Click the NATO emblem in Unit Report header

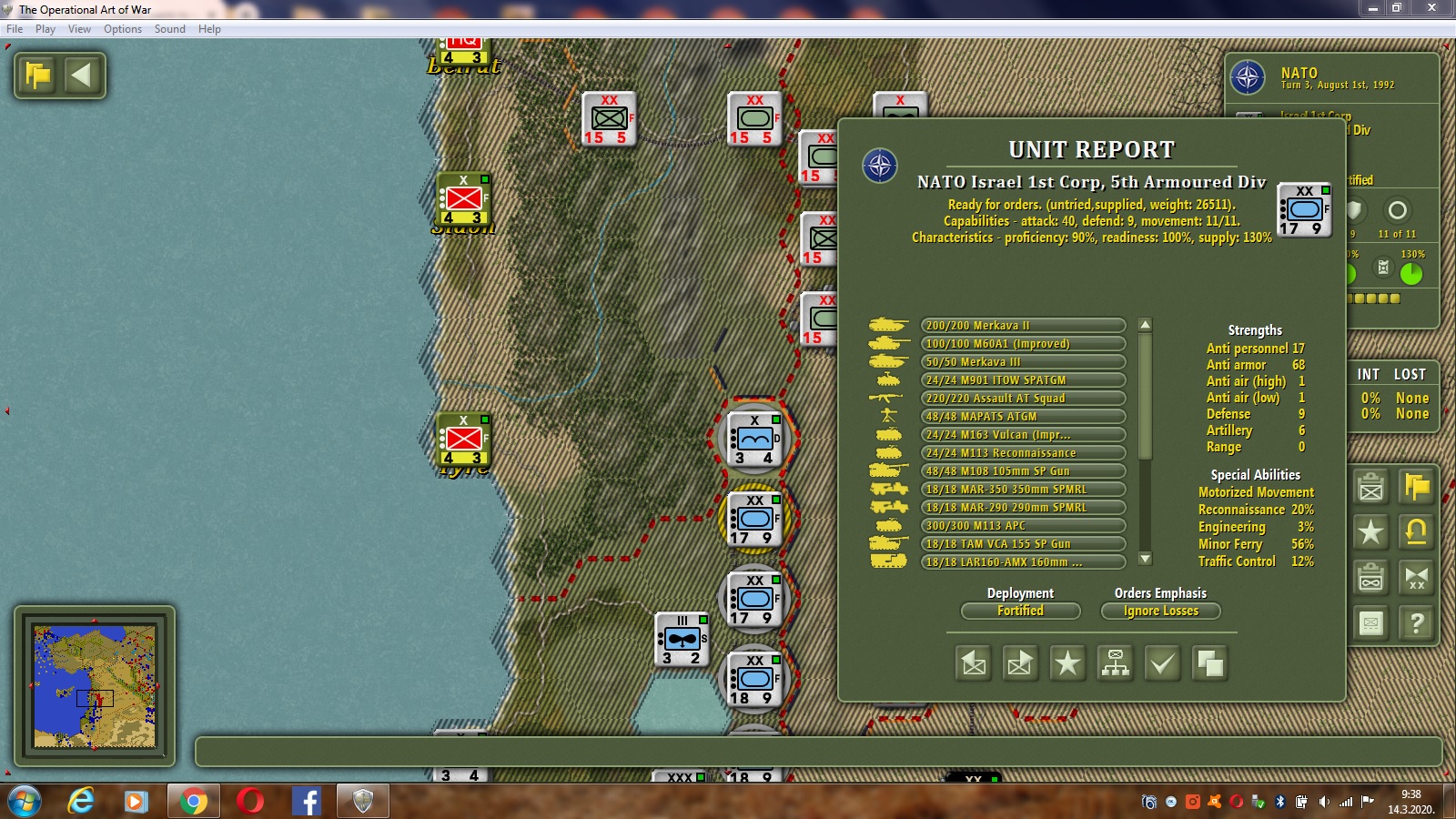(880, 166)
